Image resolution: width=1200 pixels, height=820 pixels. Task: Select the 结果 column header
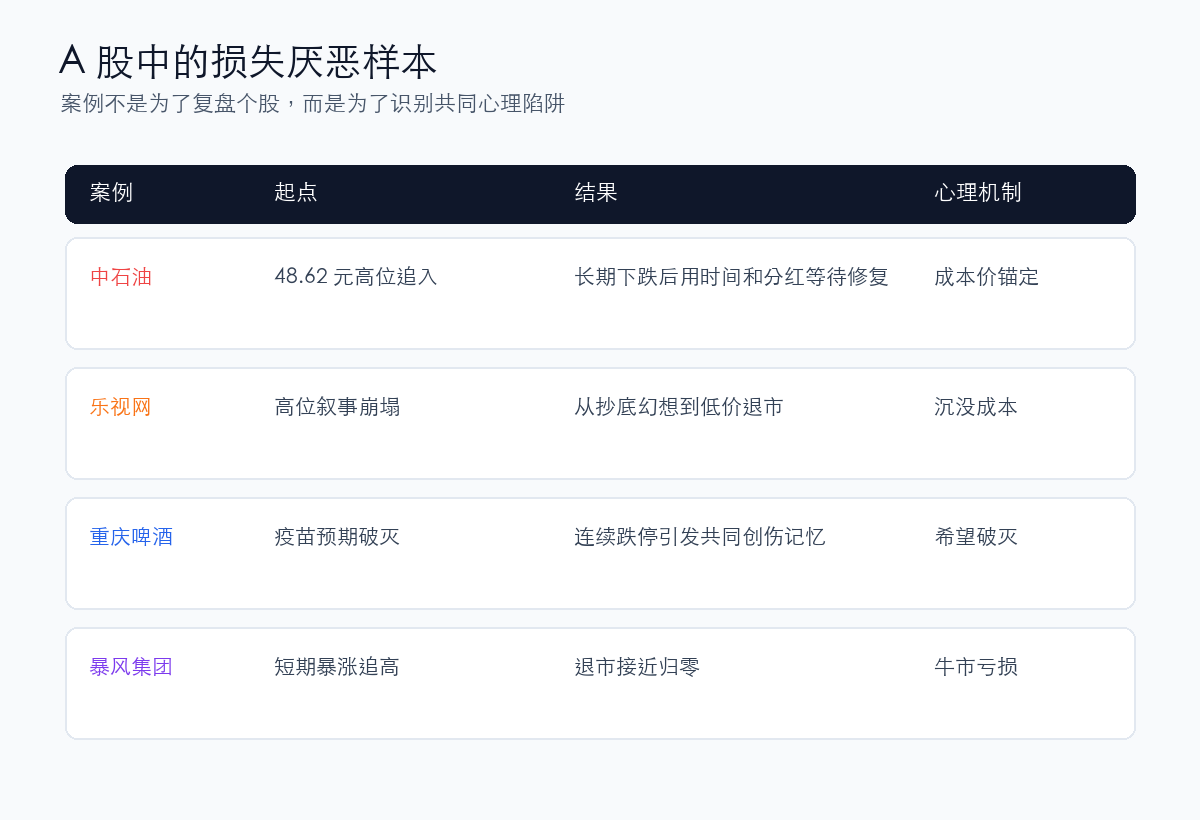pos(596,193)
